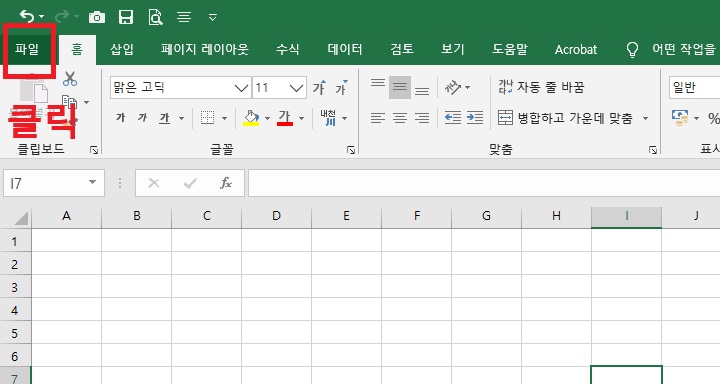Open the Acrobat tab
720x384 pixels.
pyautogui.click(x=576, y=49)
